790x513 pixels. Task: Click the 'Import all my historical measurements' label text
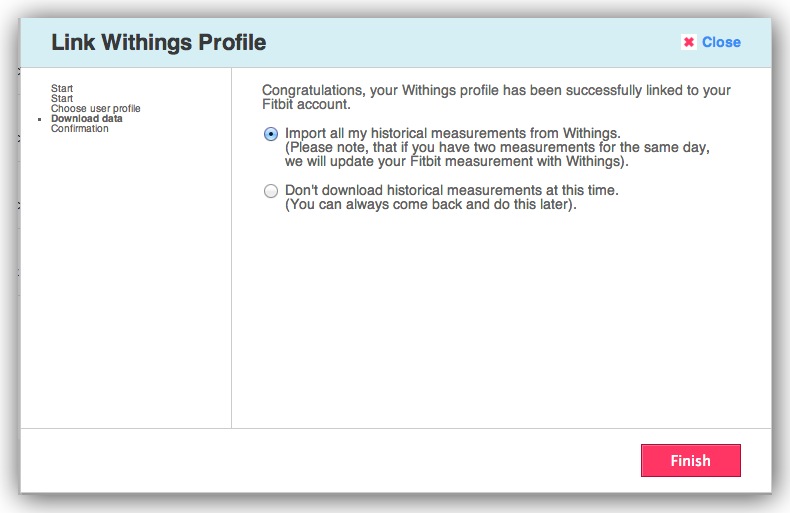point(453,133)
